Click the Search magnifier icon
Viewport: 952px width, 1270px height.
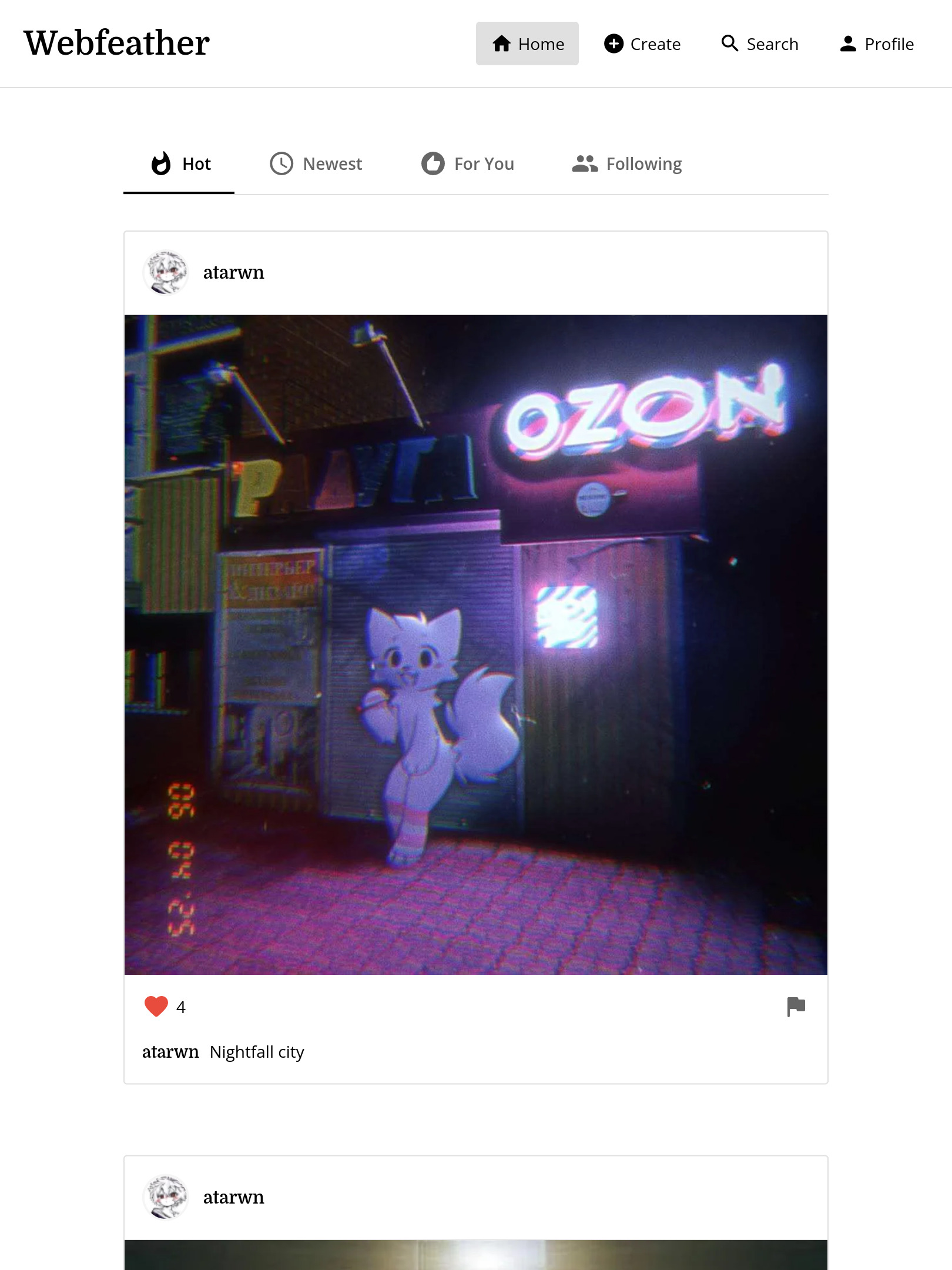tap(730, 44)
